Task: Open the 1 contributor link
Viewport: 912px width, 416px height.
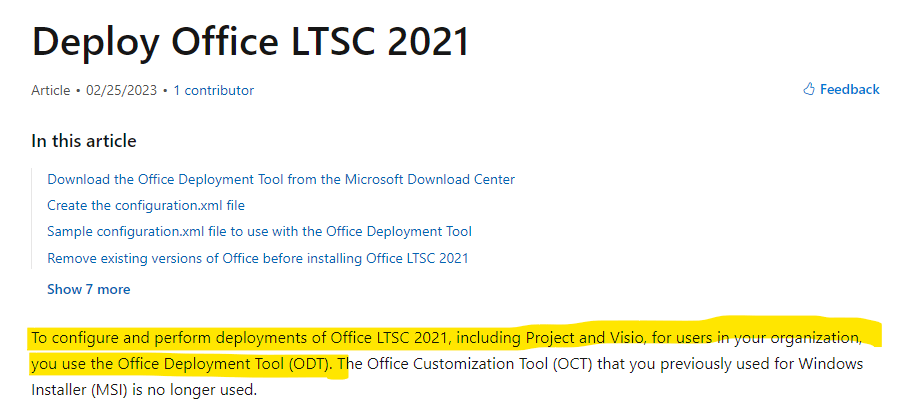Action: click(213, 90)
